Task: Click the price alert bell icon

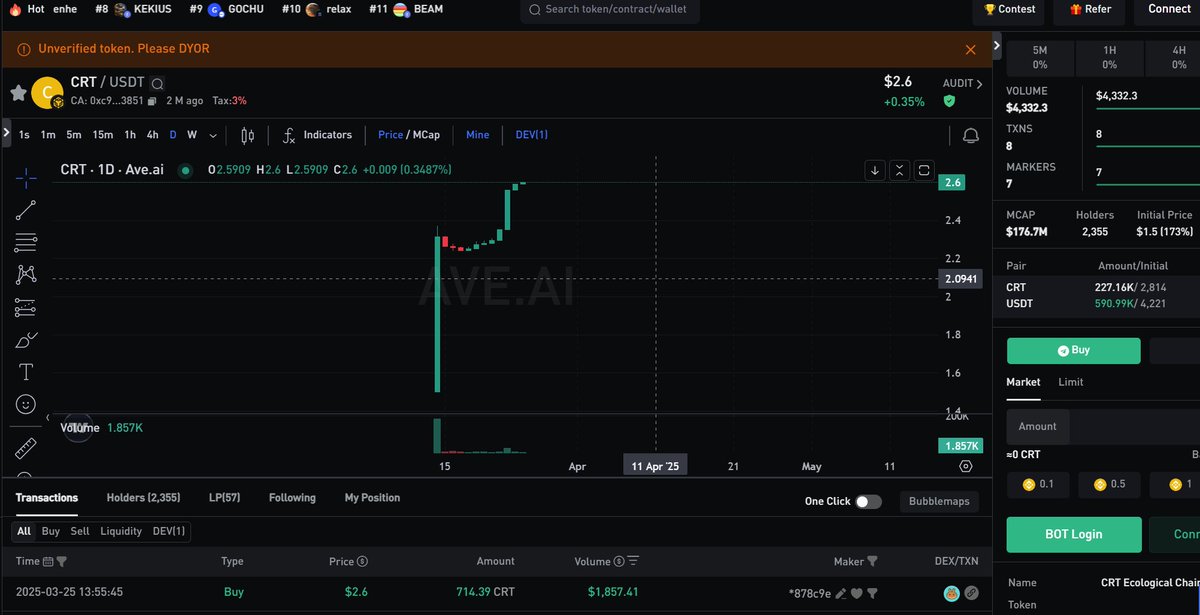Action: (970, 135)
